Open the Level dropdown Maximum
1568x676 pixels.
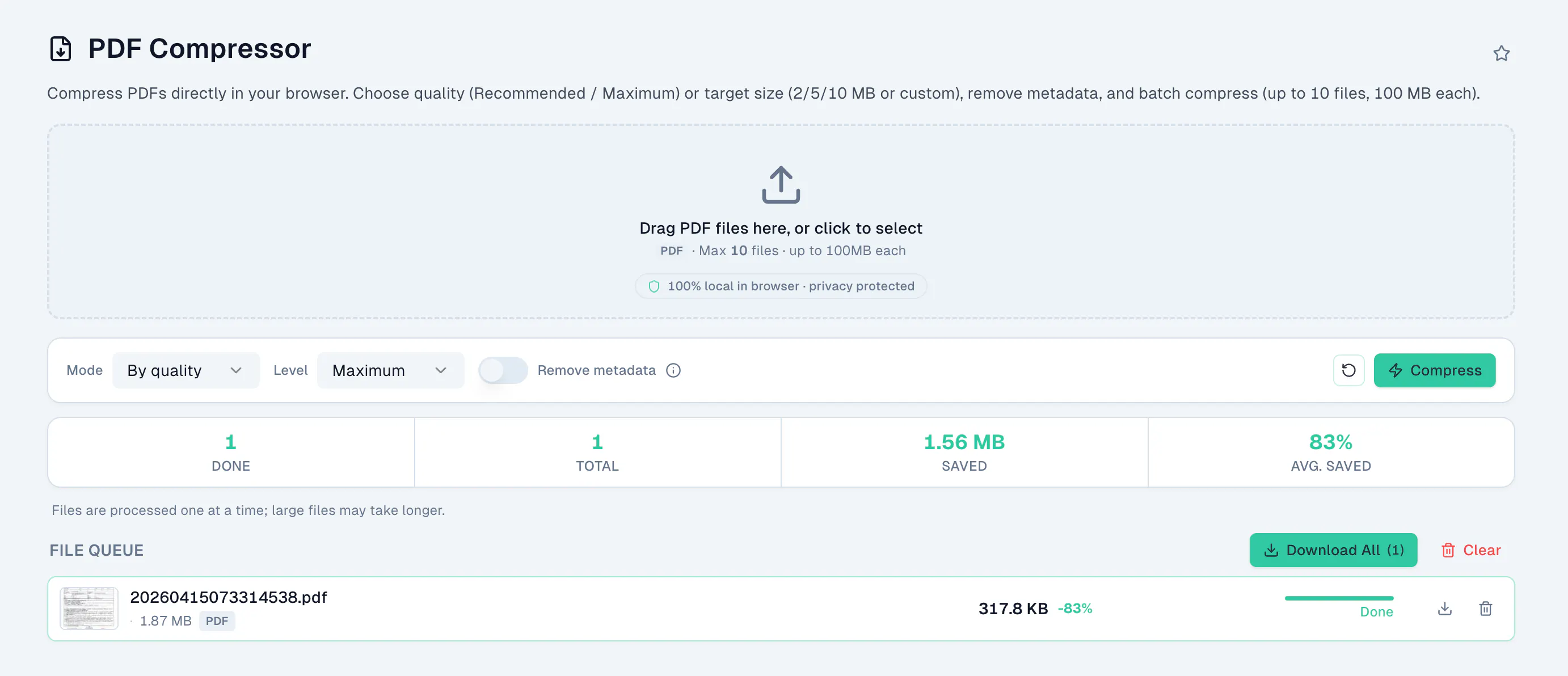tap(390, 370)
